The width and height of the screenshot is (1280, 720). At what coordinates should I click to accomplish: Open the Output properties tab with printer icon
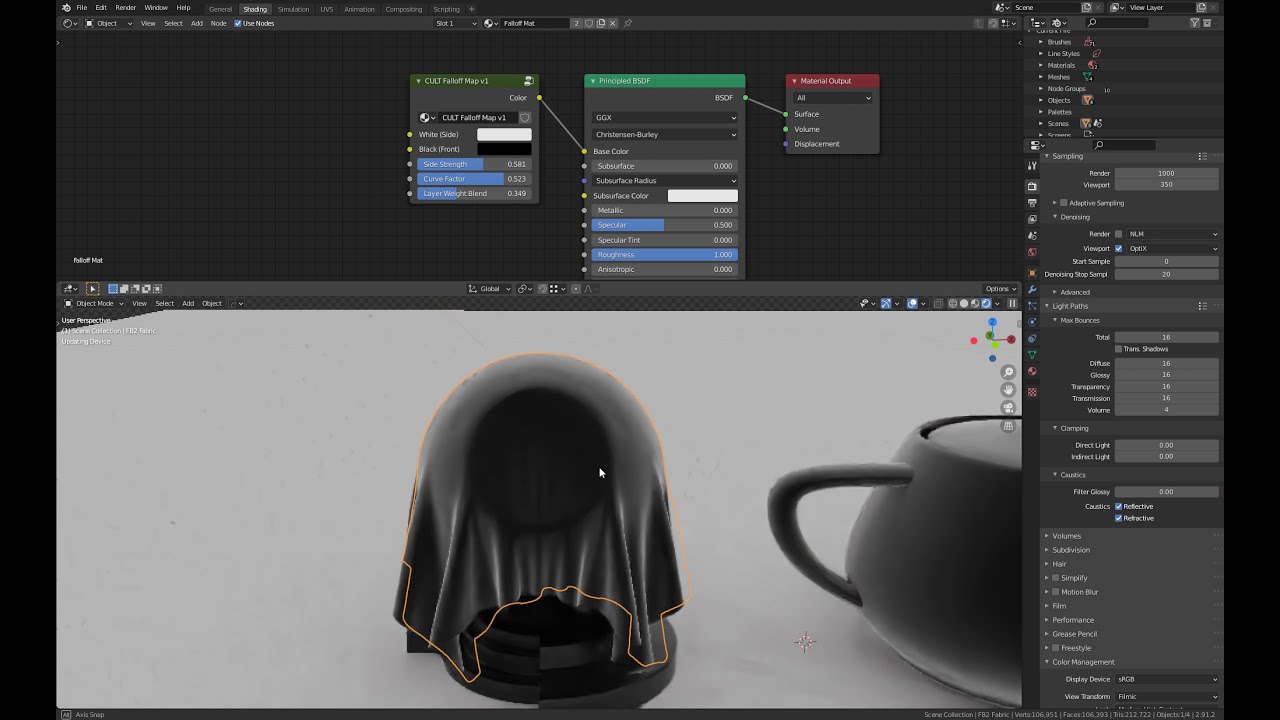[1032, 200]
